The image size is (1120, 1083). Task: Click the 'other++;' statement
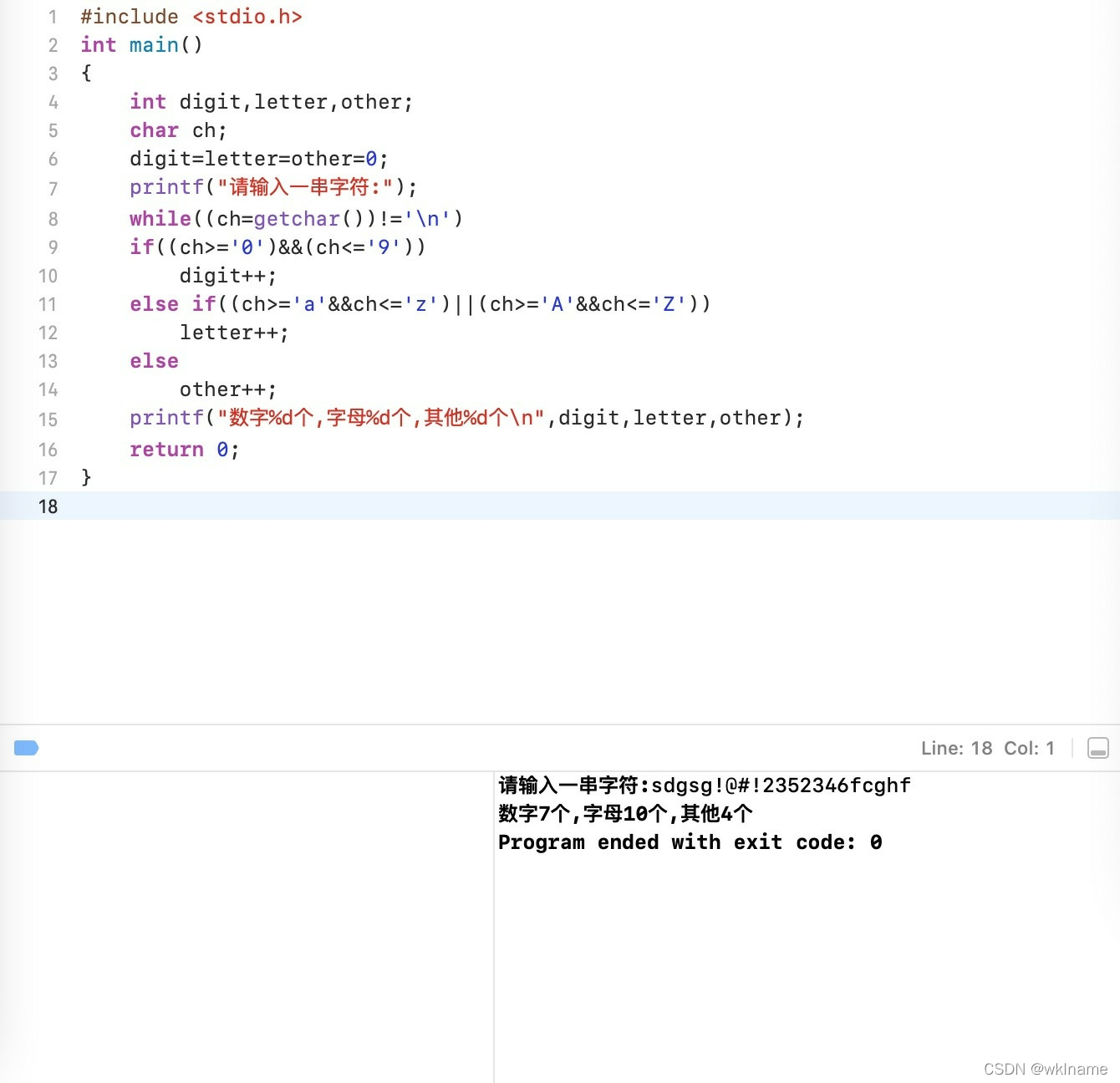tap(228, 389)
